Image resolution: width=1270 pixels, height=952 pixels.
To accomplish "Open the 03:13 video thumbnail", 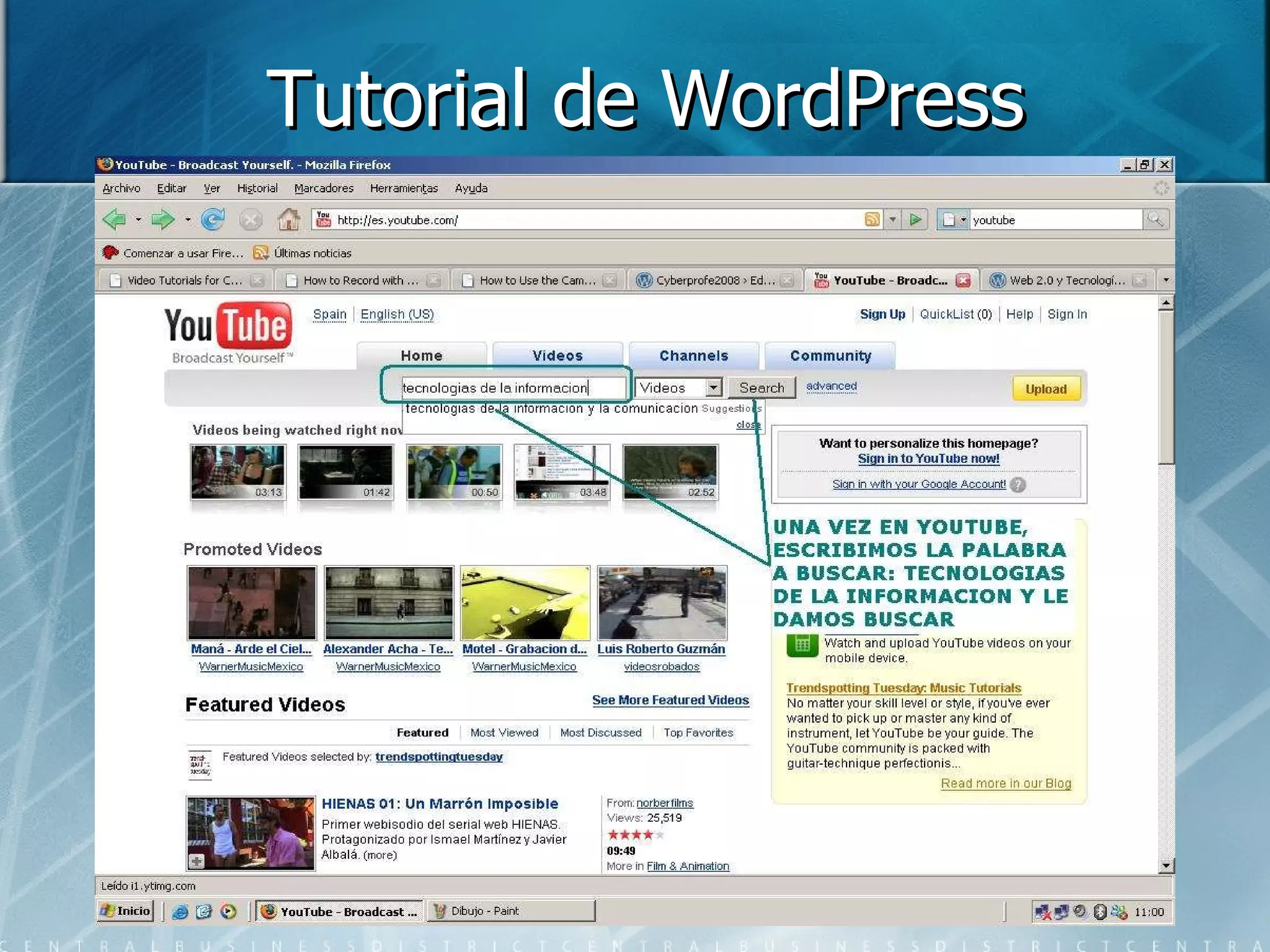I will pos(238,472).
